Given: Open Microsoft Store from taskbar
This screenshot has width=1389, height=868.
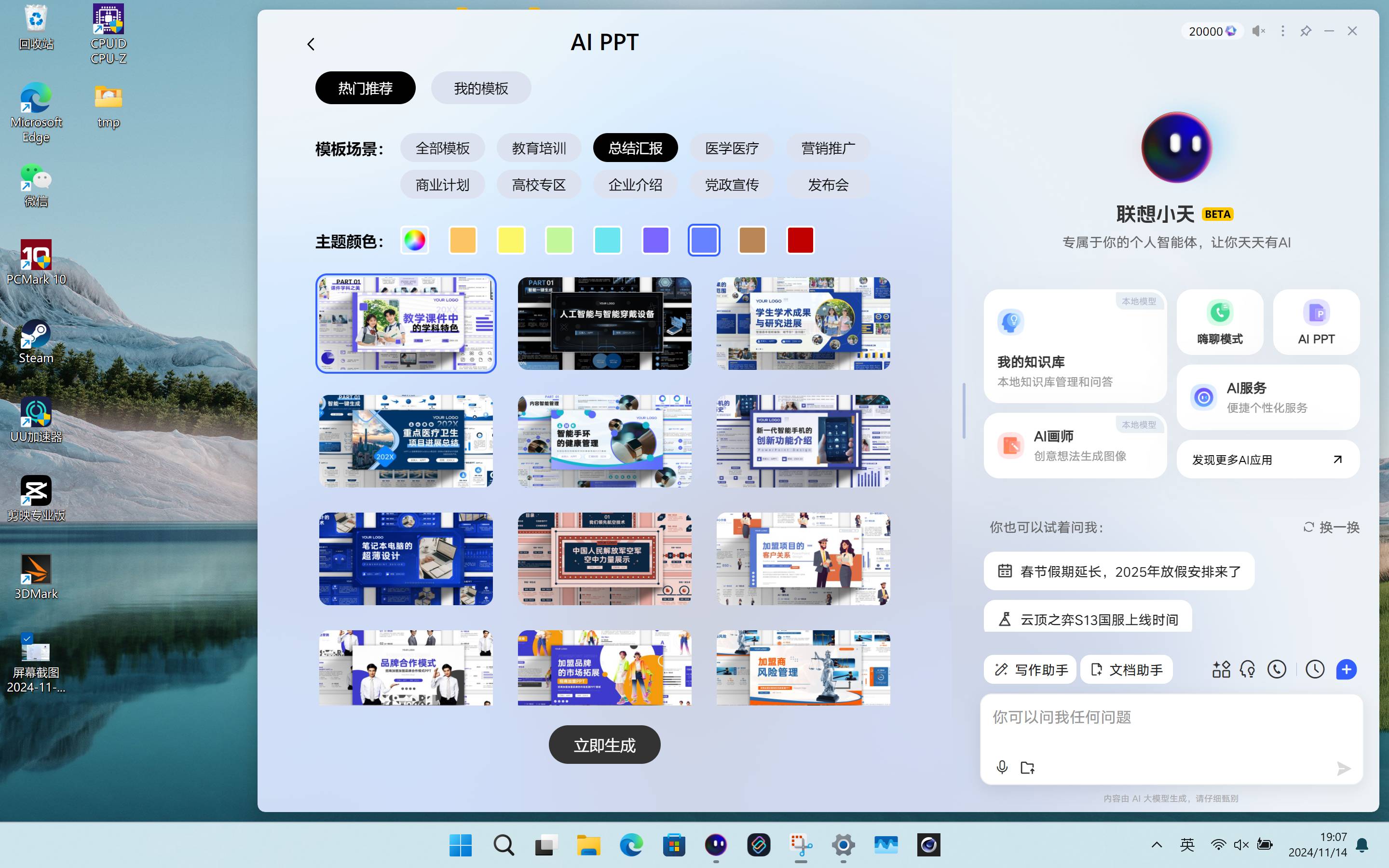Looking at the screenshot, I should pos(673,845).
